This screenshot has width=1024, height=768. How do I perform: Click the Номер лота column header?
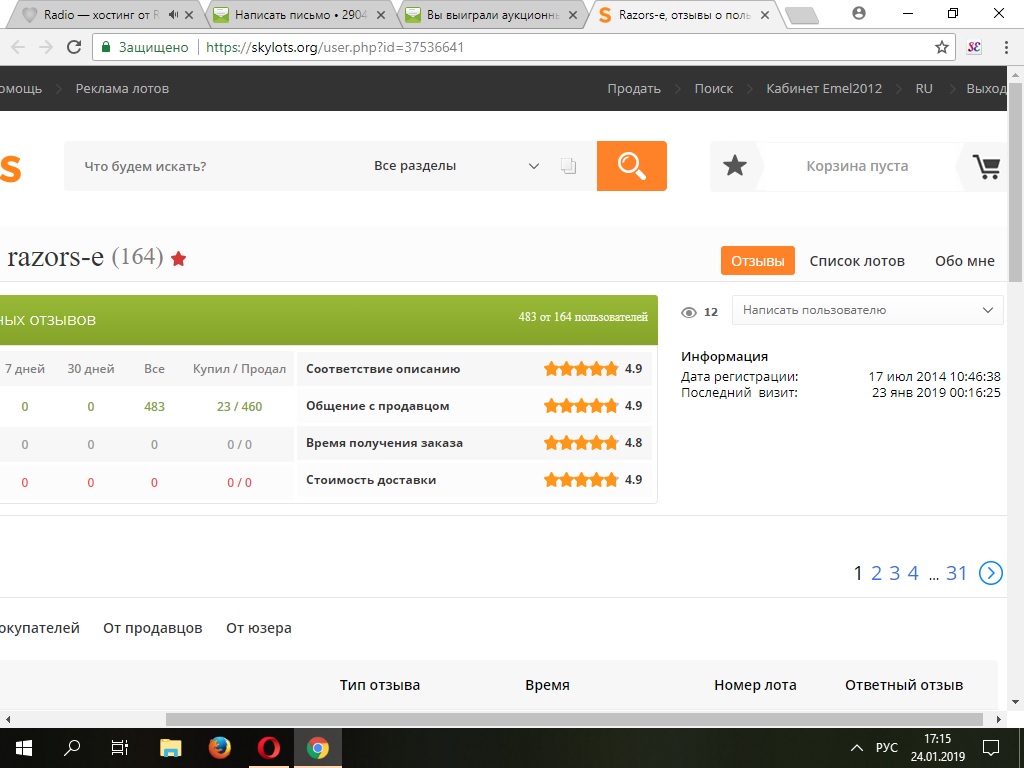click(x=755, y=685)
